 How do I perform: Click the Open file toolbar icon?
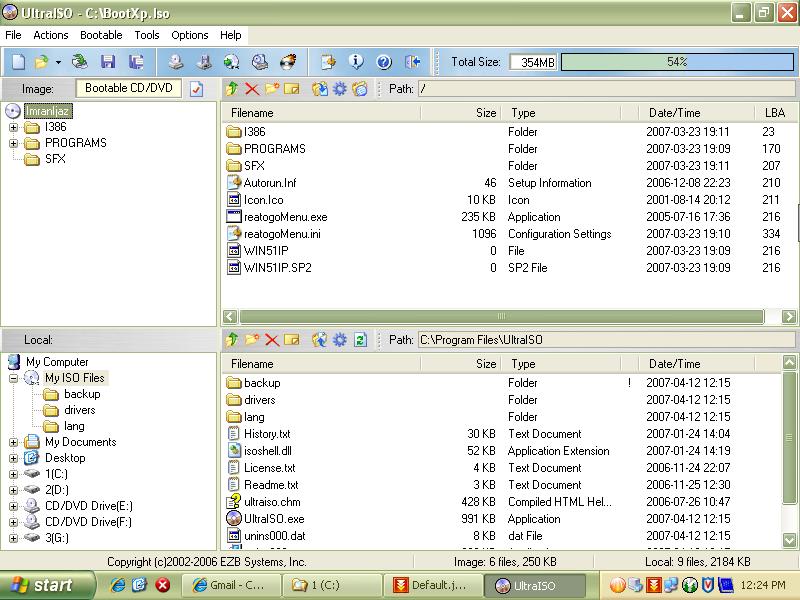(x=41, y=62)
